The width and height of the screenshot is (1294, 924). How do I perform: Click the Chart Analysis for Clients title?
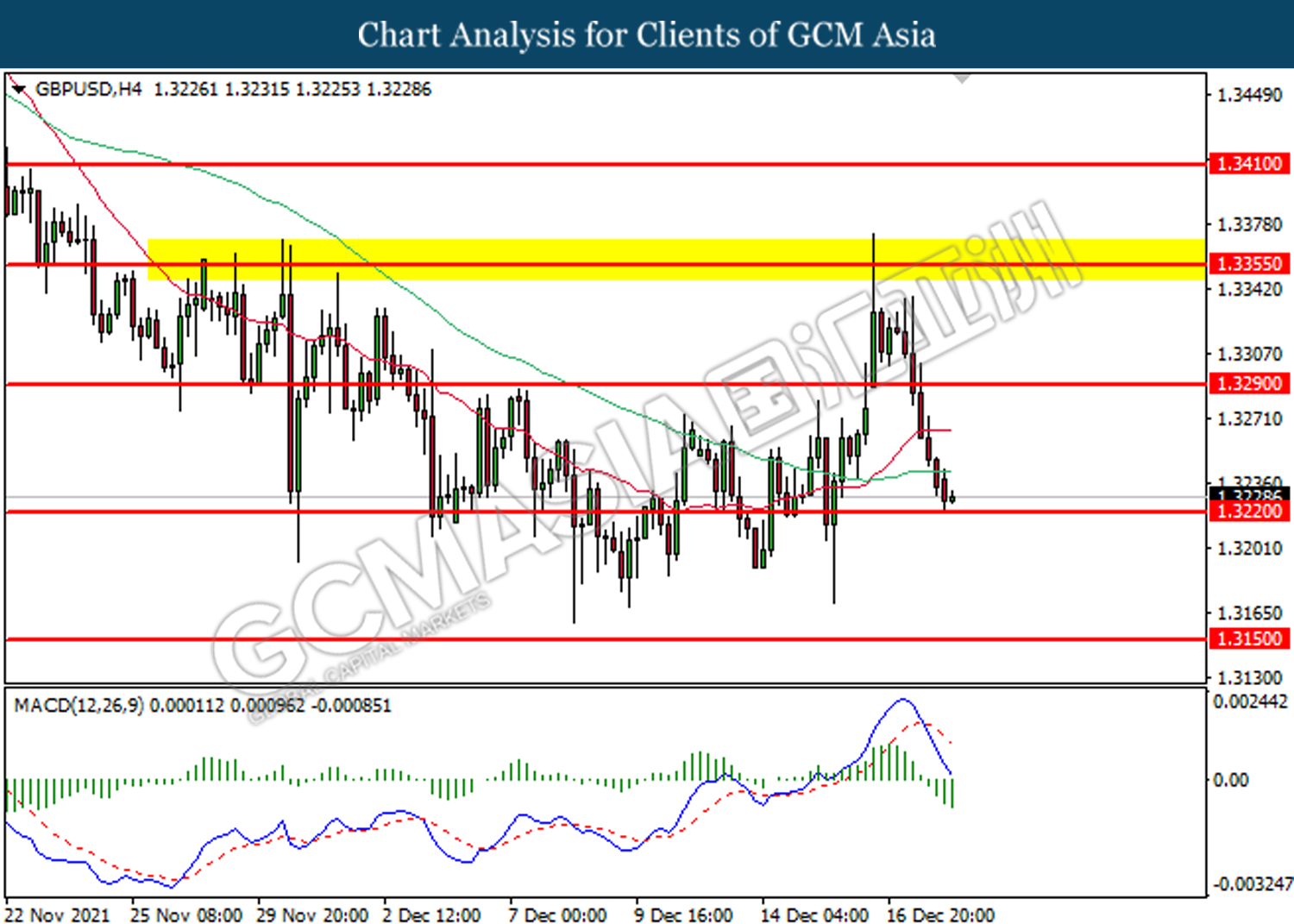click(647, 35)
